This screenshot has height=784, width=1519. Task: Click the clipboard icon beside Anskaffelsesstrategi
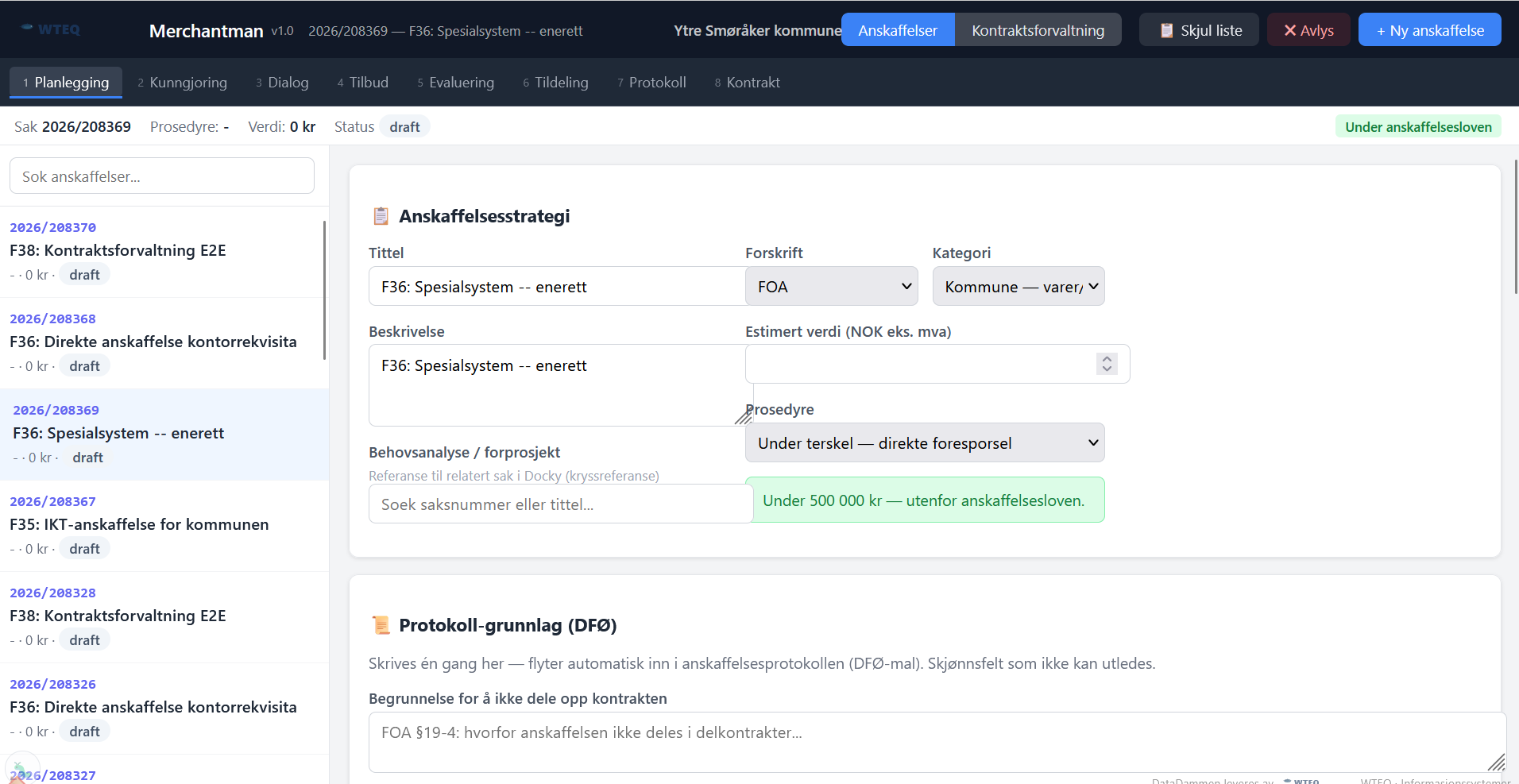point(381,216)
